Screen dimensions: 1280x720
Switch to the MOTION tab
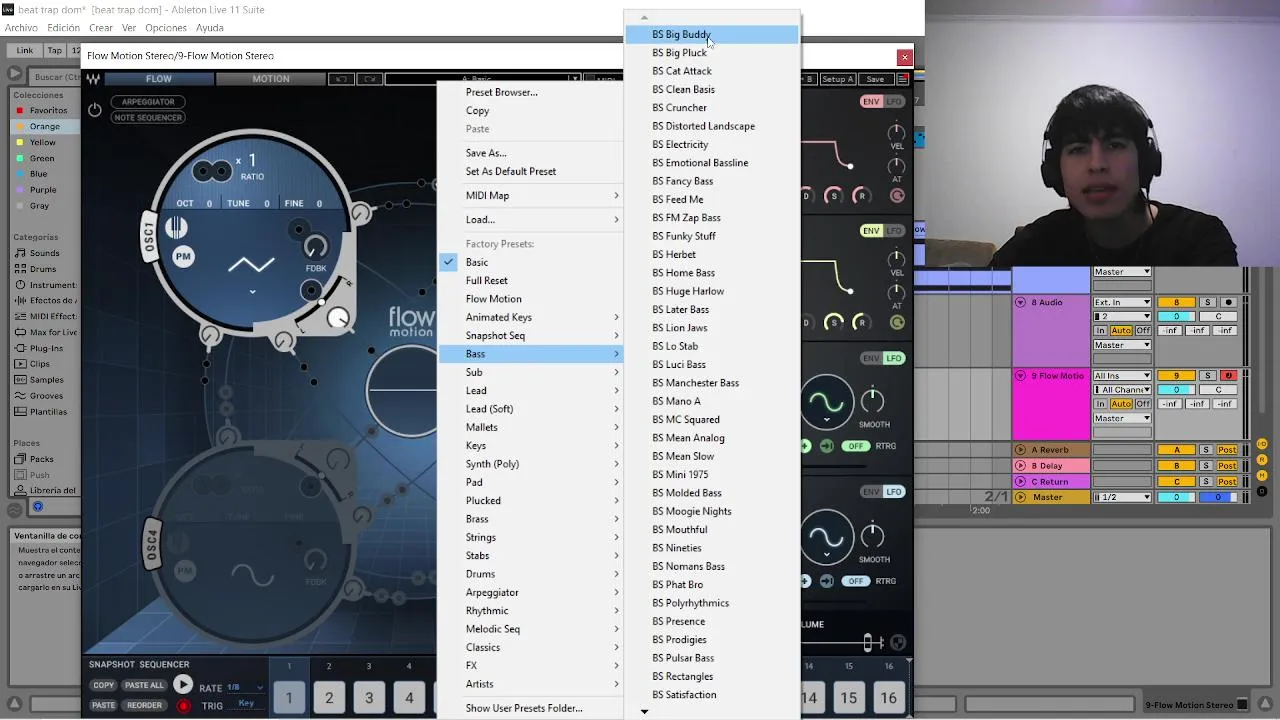pos(270,79)
